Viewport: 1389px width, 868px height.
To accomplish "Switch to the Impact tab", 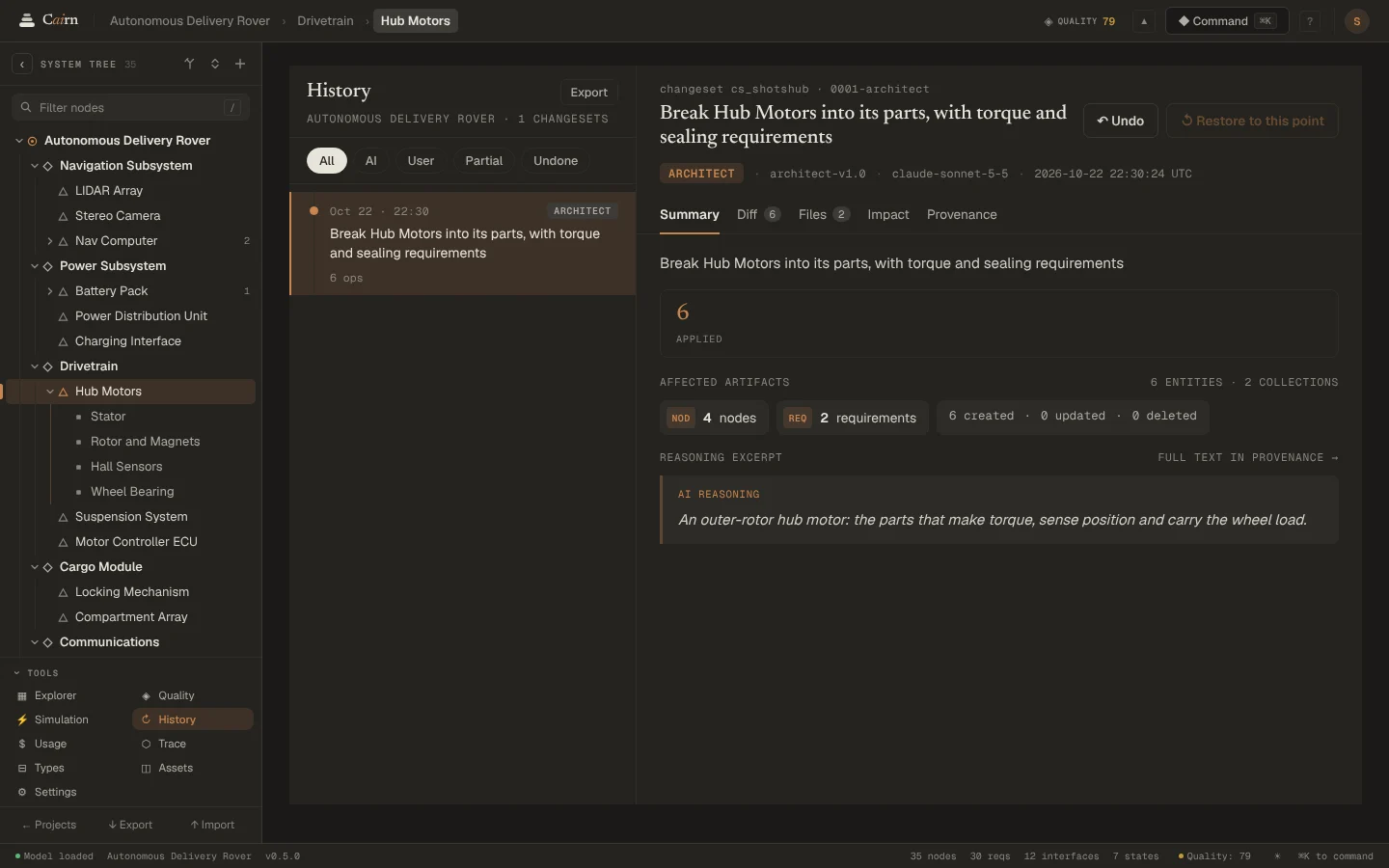I will pyautogui.click(x=887, y=214).
